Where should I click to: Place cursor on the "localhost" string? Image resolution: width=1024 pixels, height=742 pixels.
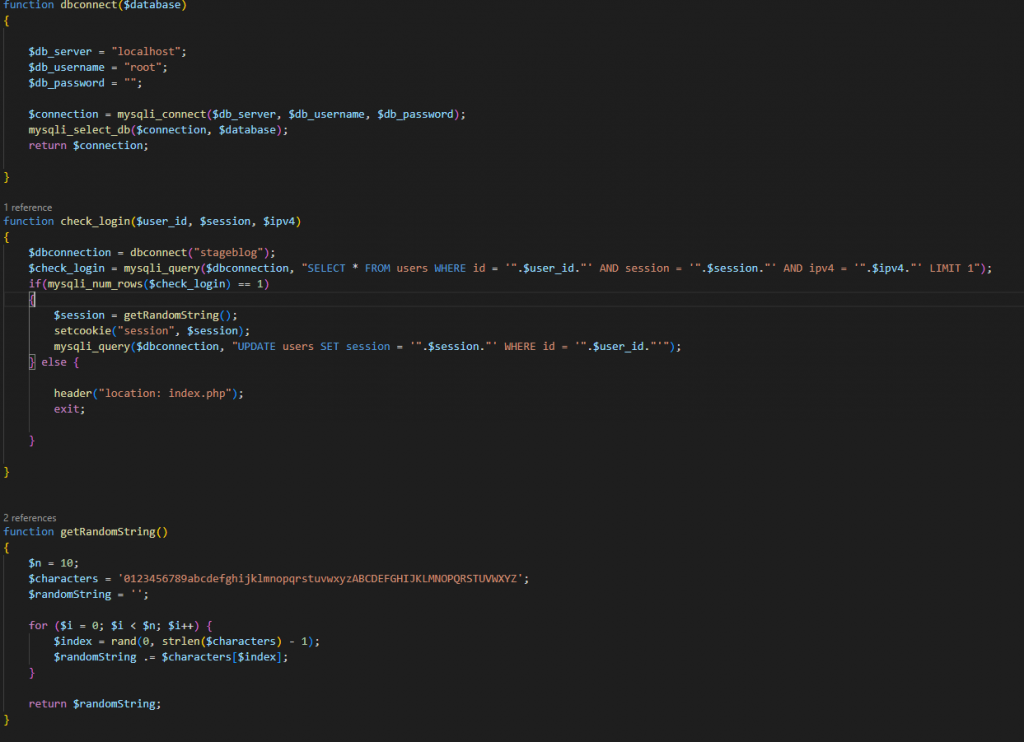pyautogui.click(x=148, y=51)
